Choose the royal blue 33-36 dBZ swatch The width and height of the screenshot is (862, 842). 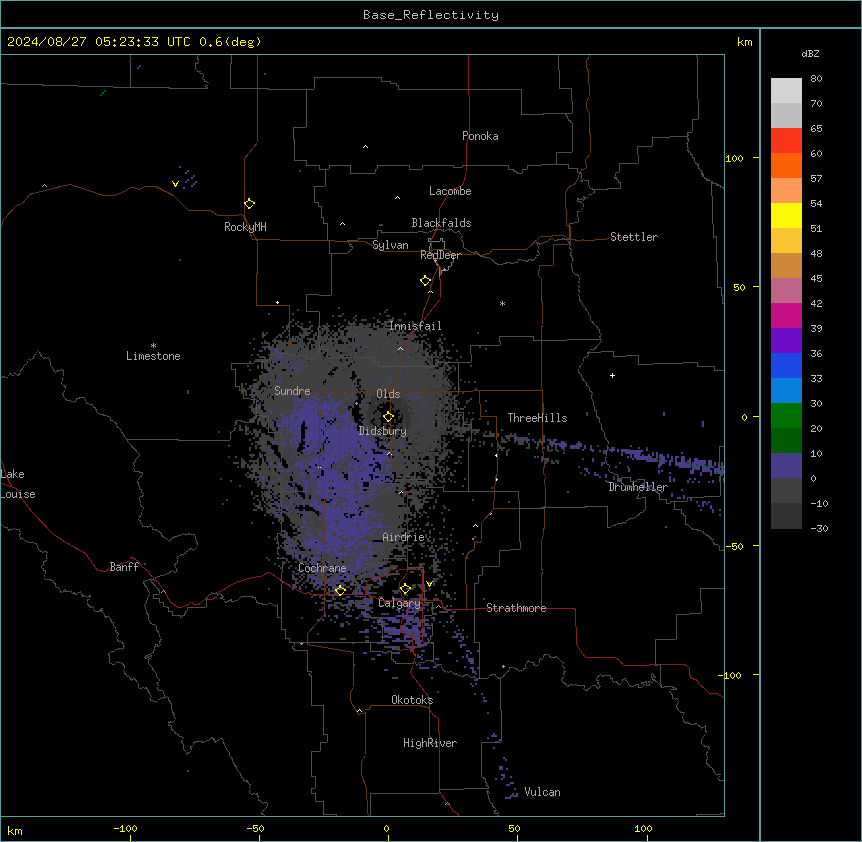pyautogui.click(x=786, y=365)
